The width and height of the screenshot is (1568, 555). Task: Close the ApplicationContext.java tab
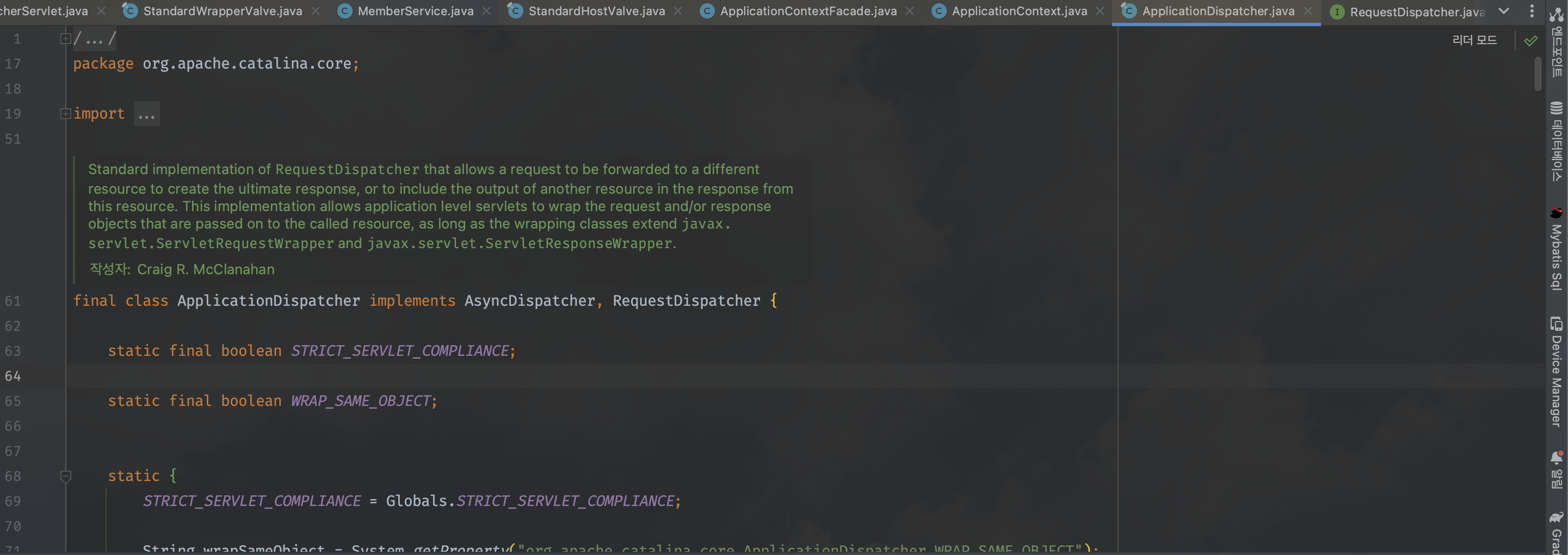(1100, 11)
